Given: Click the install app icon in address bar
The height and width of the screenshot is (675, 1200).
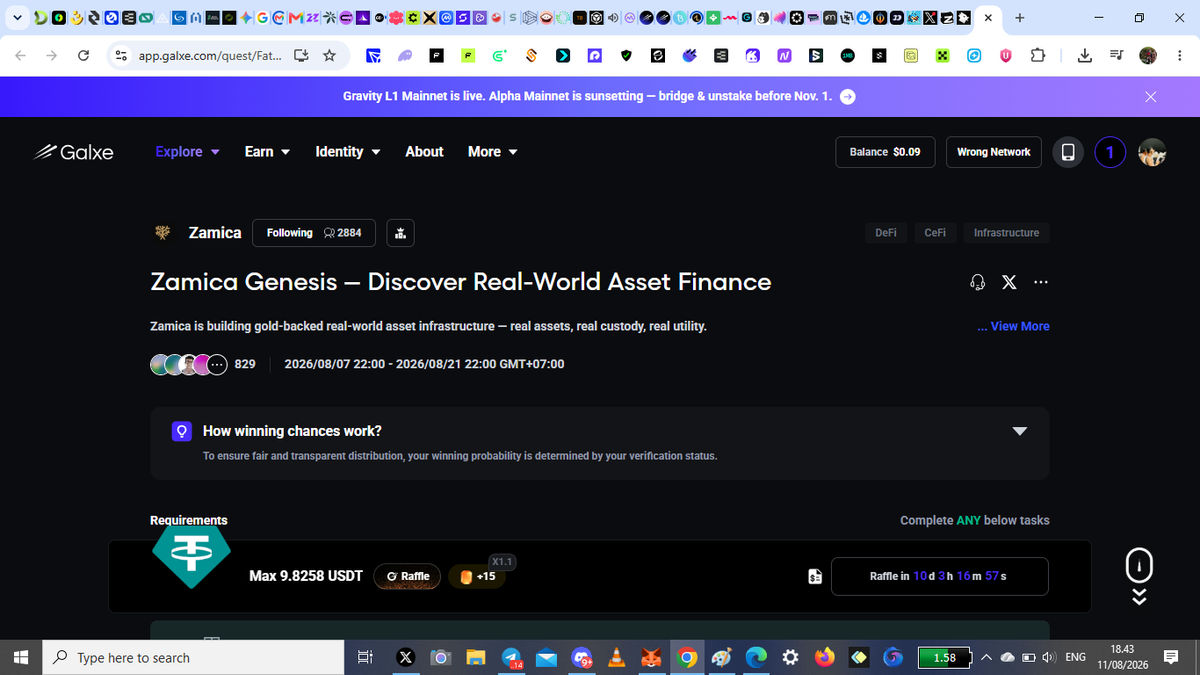Looking at the screenshot, I should (x=300, y=56).
